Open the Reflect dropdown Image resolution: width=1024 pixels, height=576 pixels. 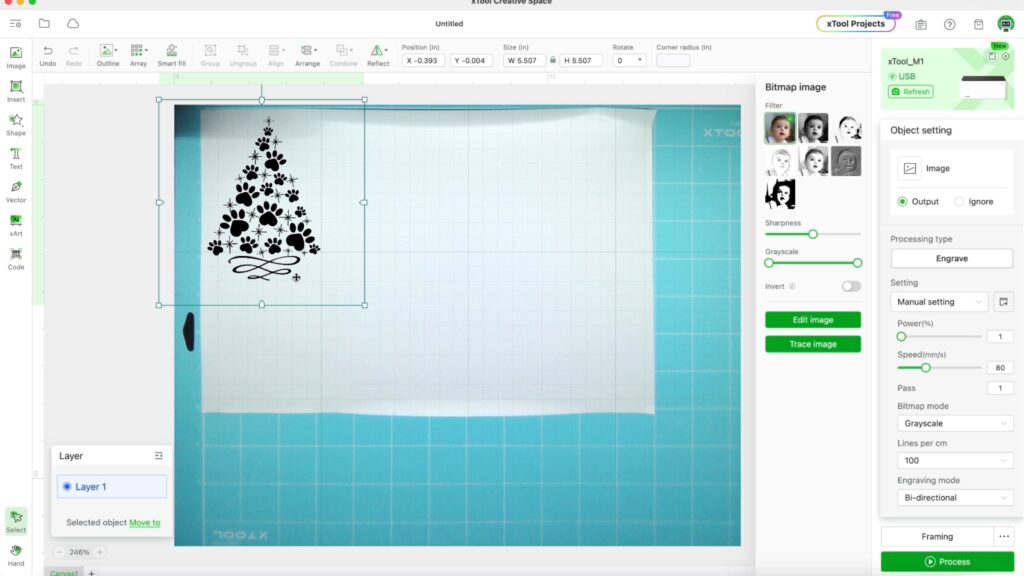tap(378, 56)
